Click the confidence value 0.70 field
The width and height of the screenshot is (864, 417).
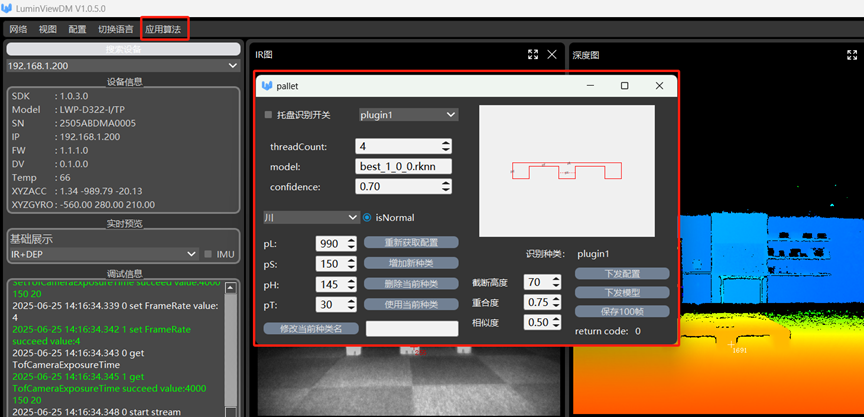point(398,187)
